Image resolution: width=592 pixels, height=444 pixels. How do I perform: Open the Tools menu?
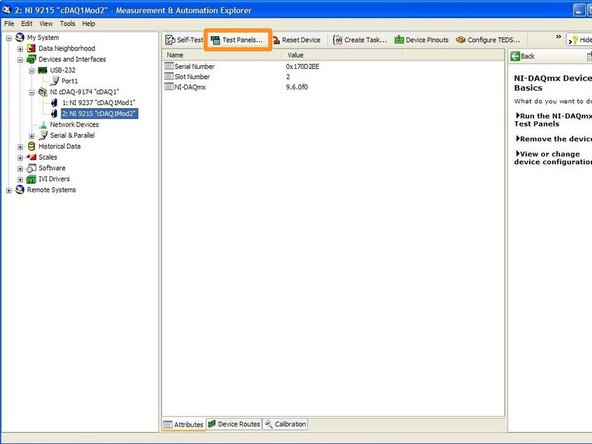[x=67, y=23]
